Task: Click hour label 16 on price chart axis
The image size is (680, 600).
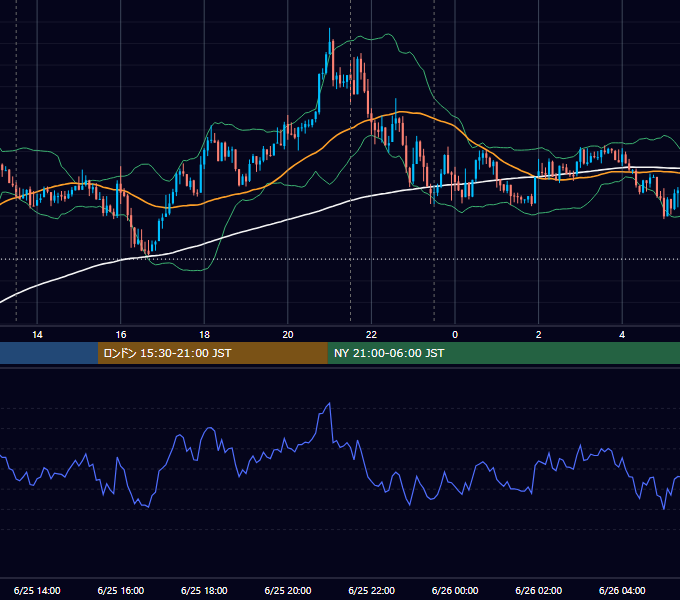Action: click(121, 335)
